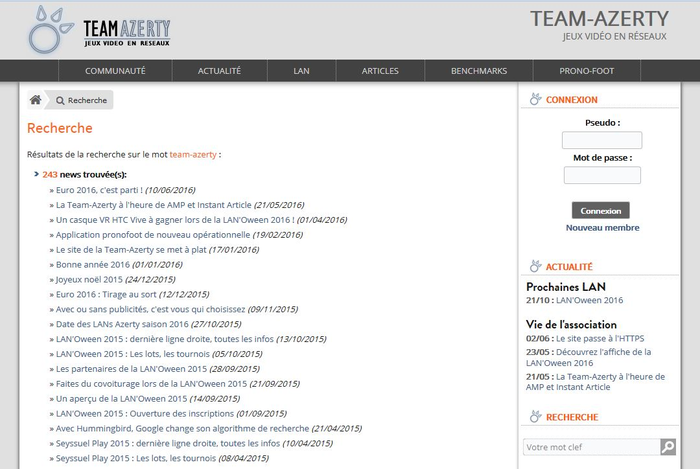Open Seyssuel Play 2015 : Les lots, les tournois
700x469 pixels.
[136, 458]
